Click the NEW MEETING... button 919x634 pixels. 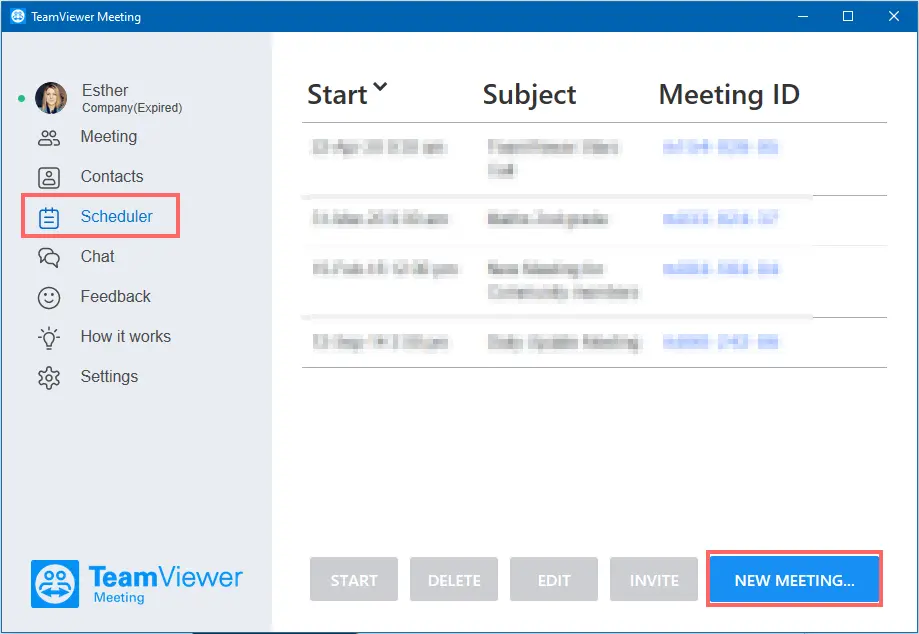pos(794,580)
